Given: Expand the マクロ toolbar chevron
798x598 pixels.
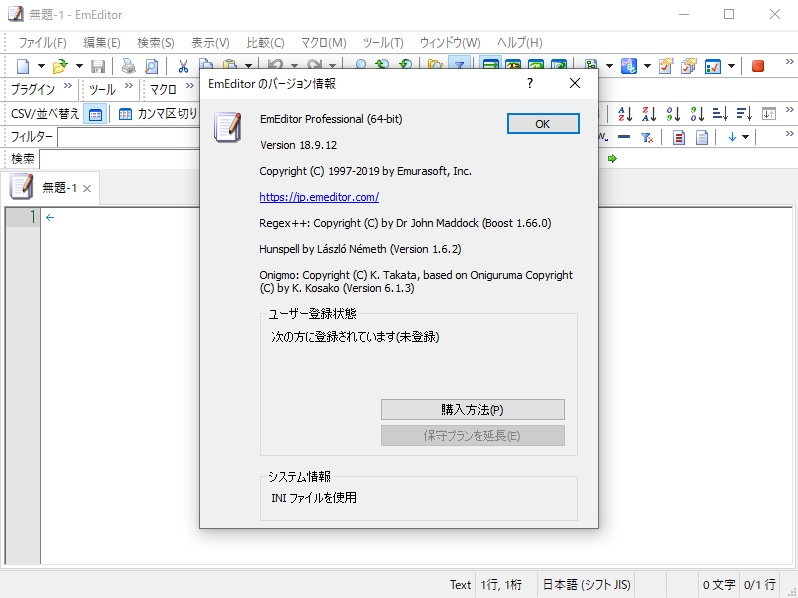Looking at the screenshot, I should pos(190,86).
